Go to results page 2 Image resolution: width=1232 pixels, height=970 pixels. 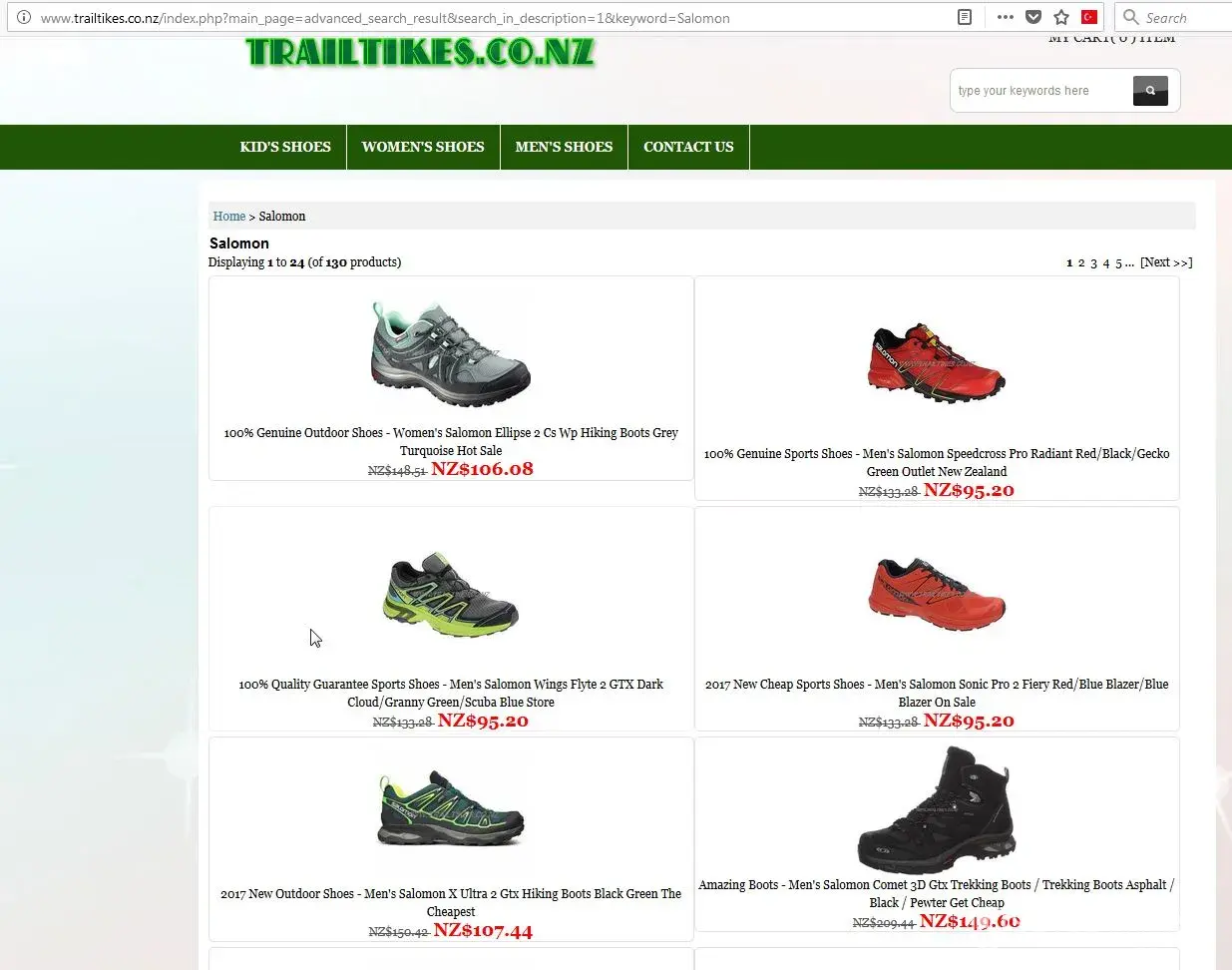pyautogui.click(x=1081, y=262)
